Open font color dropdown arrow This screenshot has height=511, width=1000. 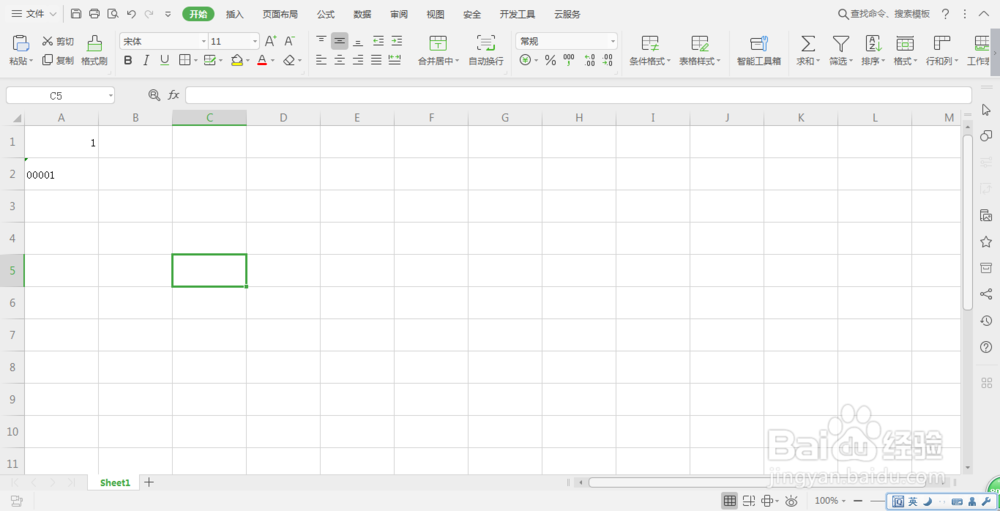coord(272,61)
